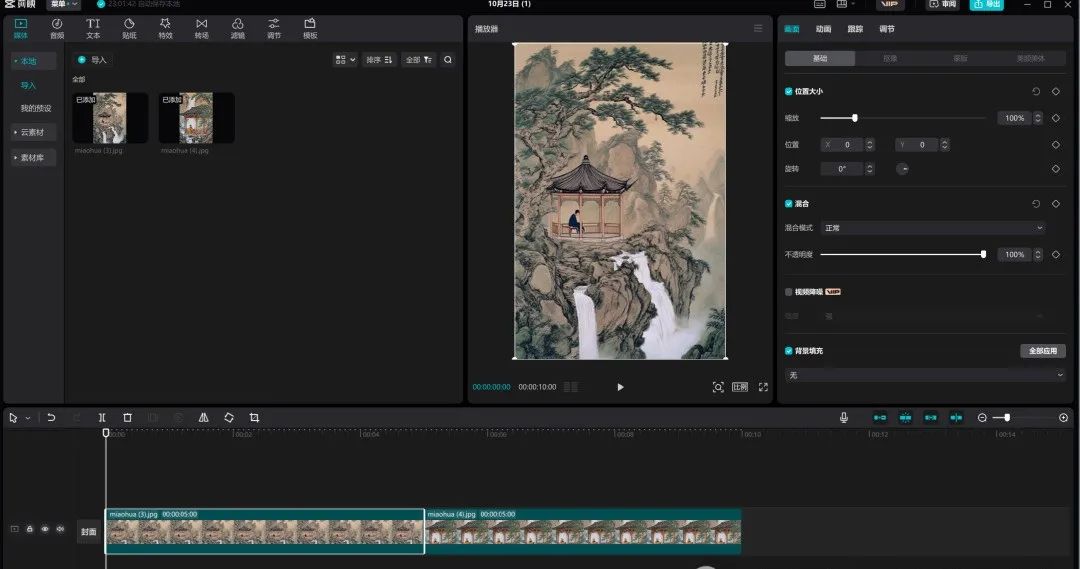Open the 特效 (Effects) tab
The height and width of the screenshot is (569, 1080).
(165, 28)
